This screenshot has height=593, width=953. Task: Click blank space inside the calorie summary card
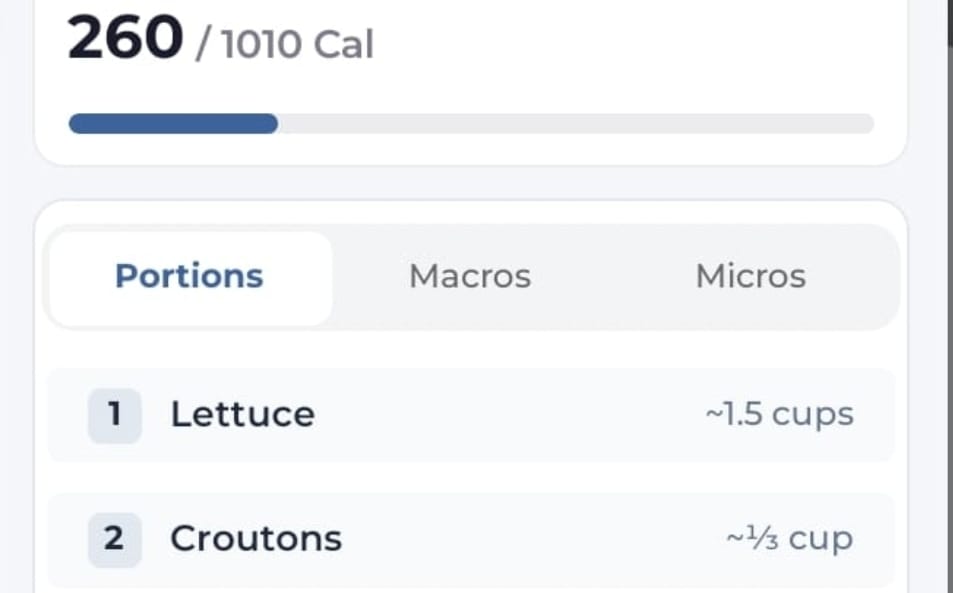(638, 55)
